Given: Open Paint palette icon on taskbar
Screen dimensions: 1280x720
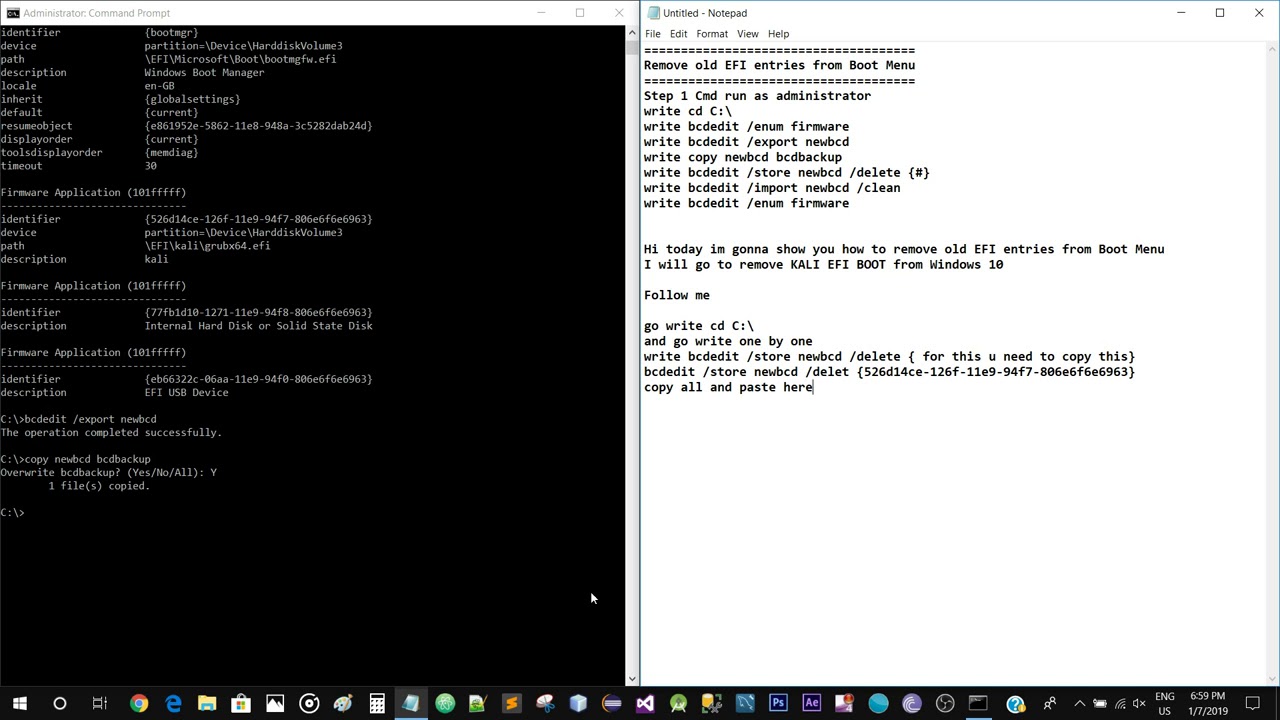Looking at the screenshot, I should (343, 704).
